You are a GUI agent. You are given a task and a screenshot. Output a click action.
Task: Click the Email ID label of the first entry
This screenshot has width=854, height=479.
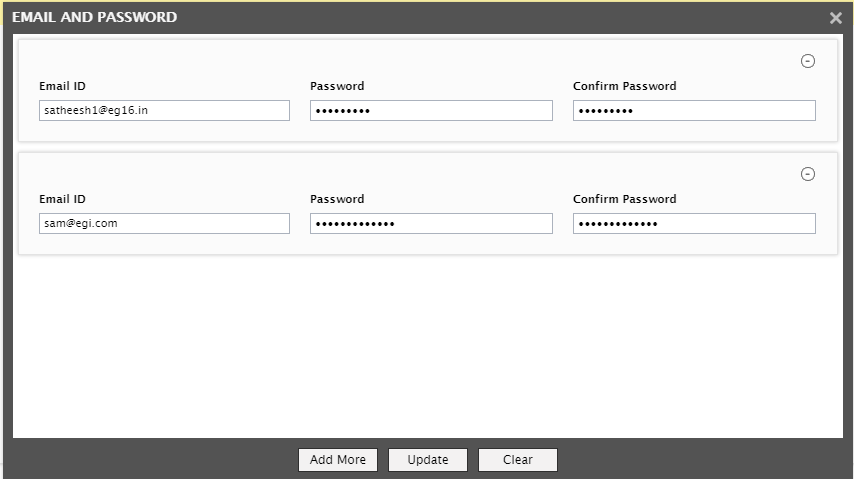(62, 86)
